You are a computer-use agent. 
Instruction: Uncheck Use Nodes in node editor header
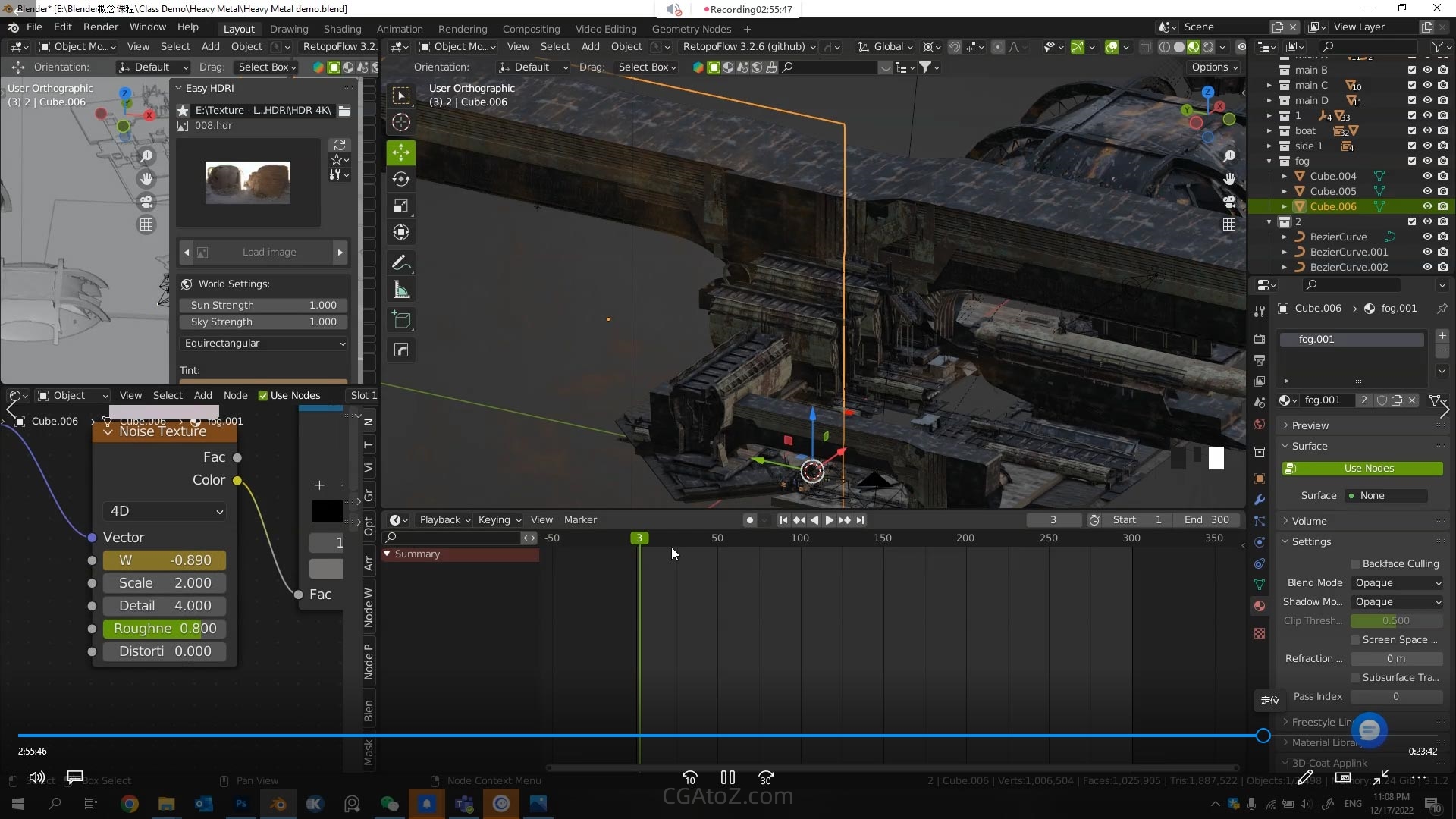pyautogui.click(x=263, y=395)
